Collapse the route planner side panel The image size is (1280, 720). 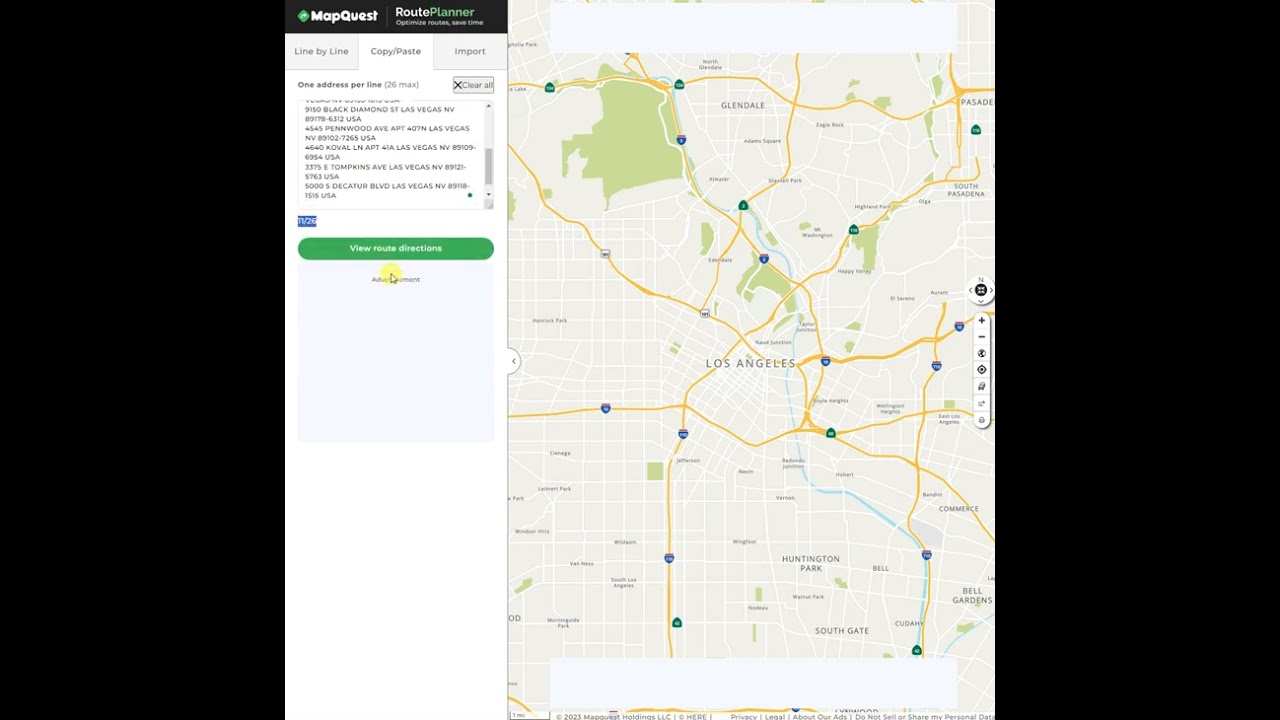tap(514, 361)
